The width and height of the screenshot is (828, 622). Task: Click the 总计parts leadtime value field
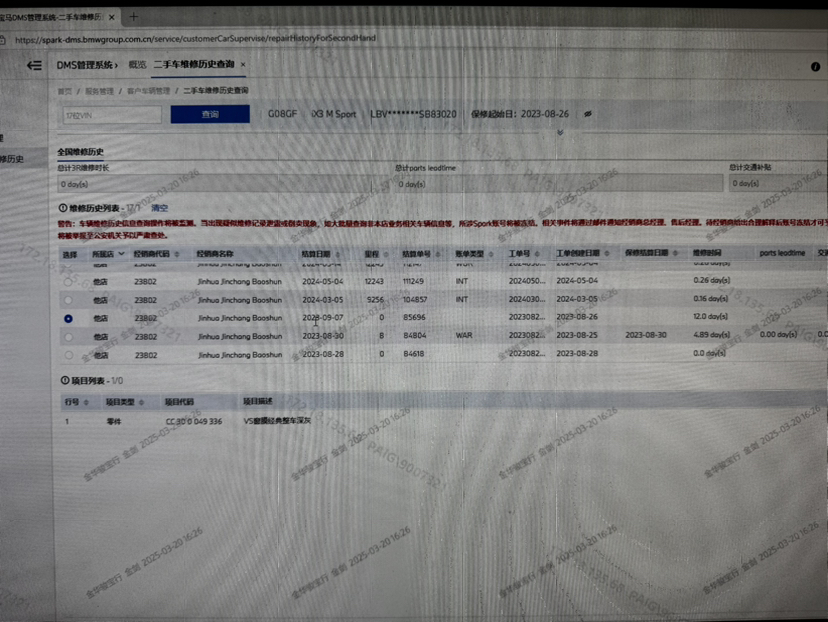coord(559,184)
